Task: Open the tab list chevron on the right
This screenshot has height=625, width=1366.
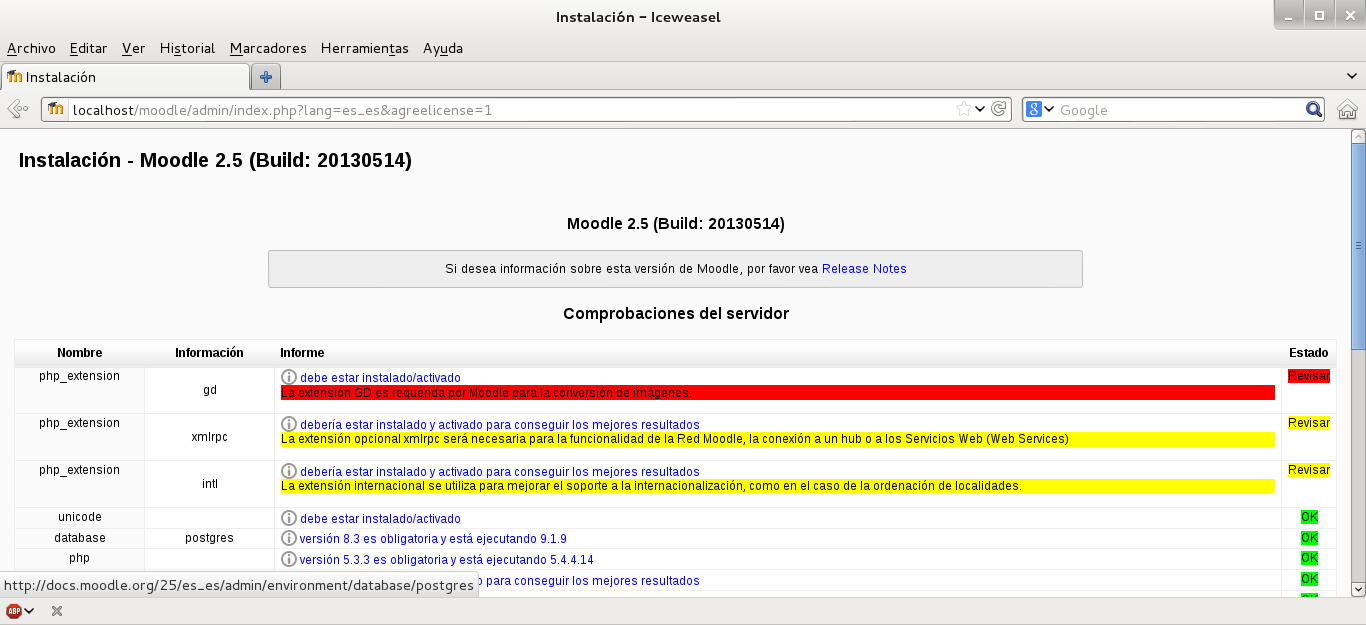Action: coord(1352,76)
